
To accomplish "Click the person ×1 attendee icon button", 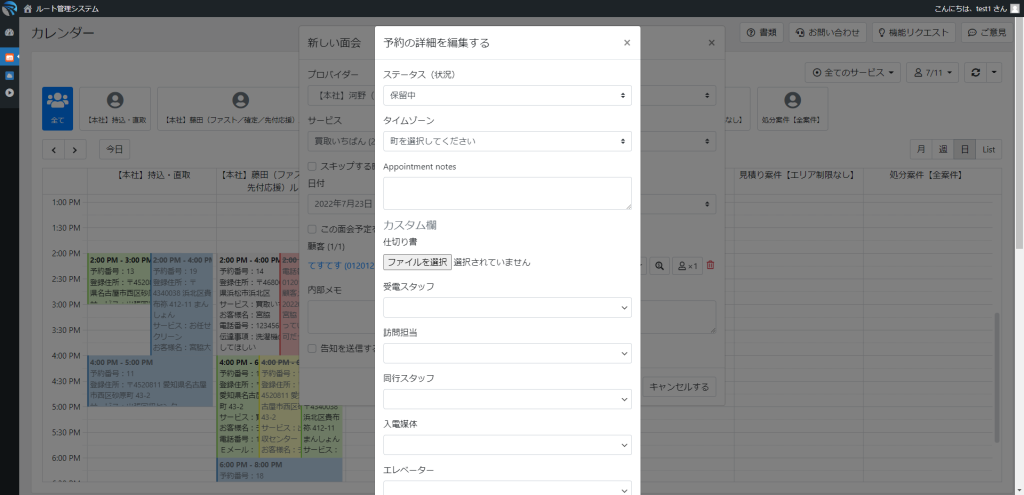I will [687, 266].
